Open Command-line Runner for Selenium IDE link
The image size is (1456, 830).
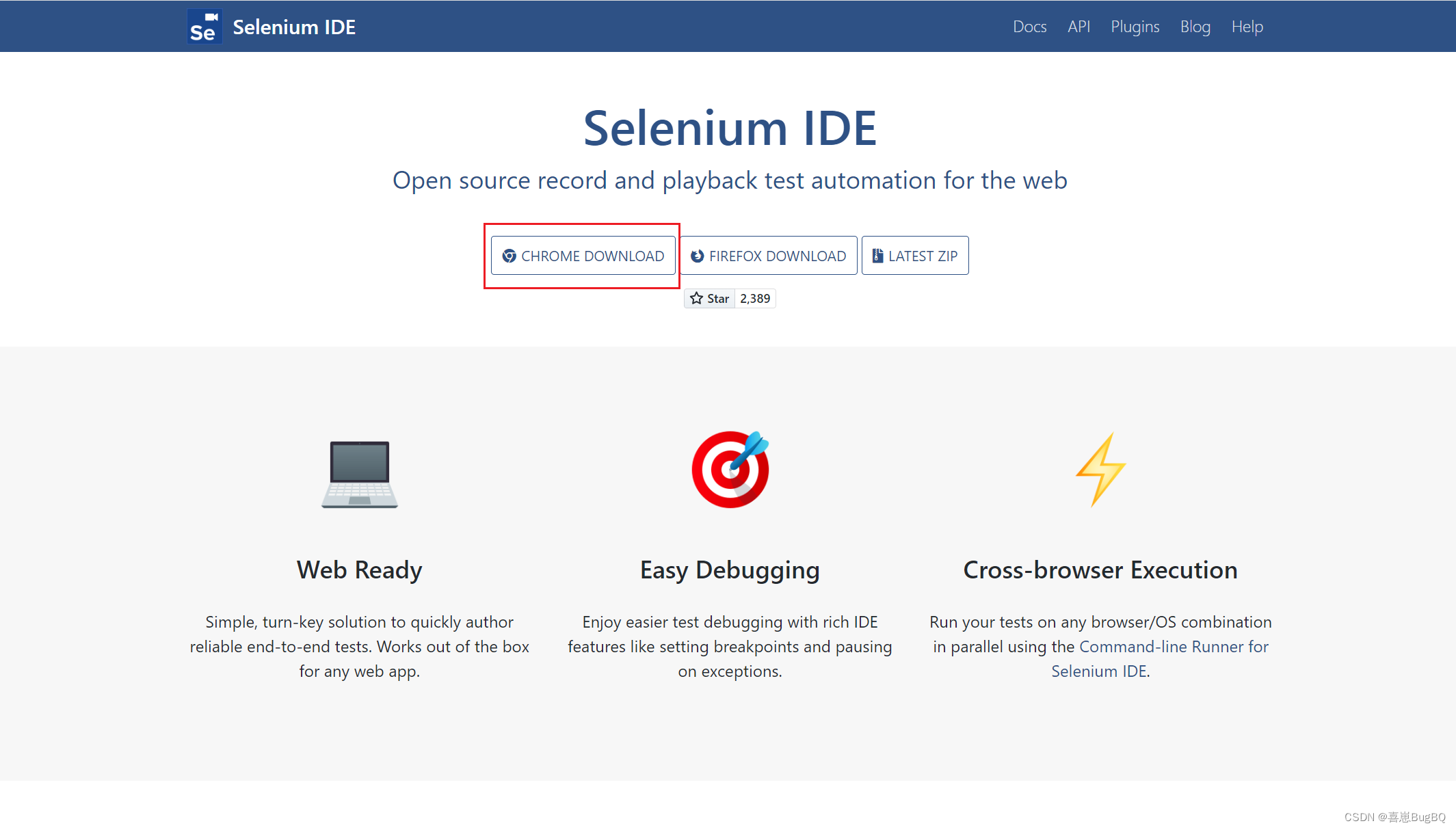point(1160,659)
